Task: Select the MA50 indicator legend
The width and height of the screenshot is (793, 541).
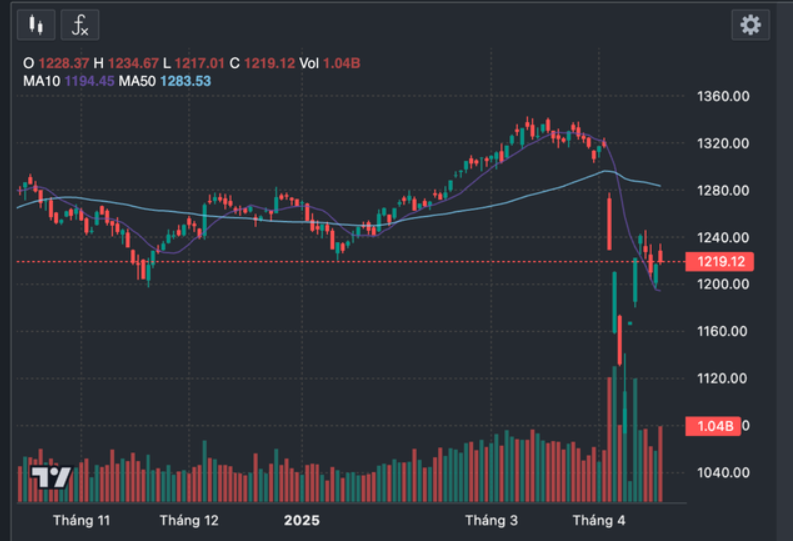Action: 165,81
